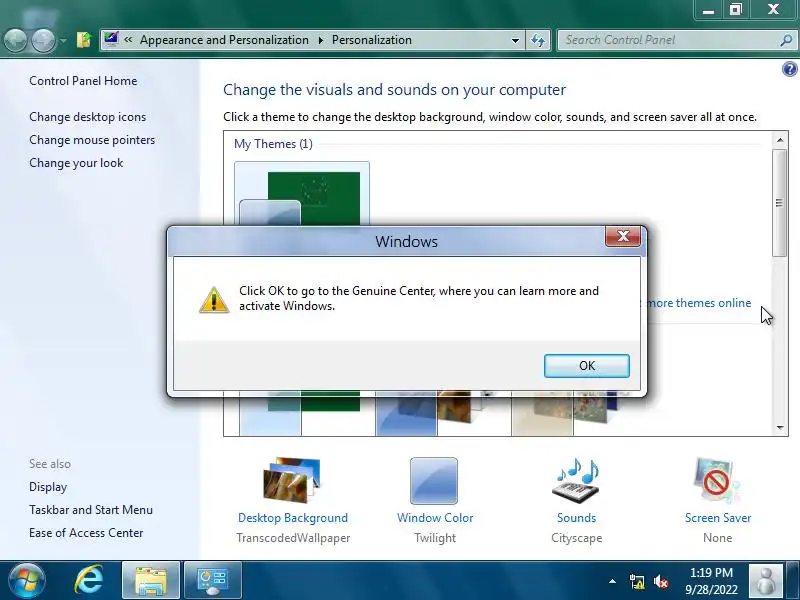Click the user icon at taskbar end
The width and height of the screenshot is (800, 600).
click(765, 581)
